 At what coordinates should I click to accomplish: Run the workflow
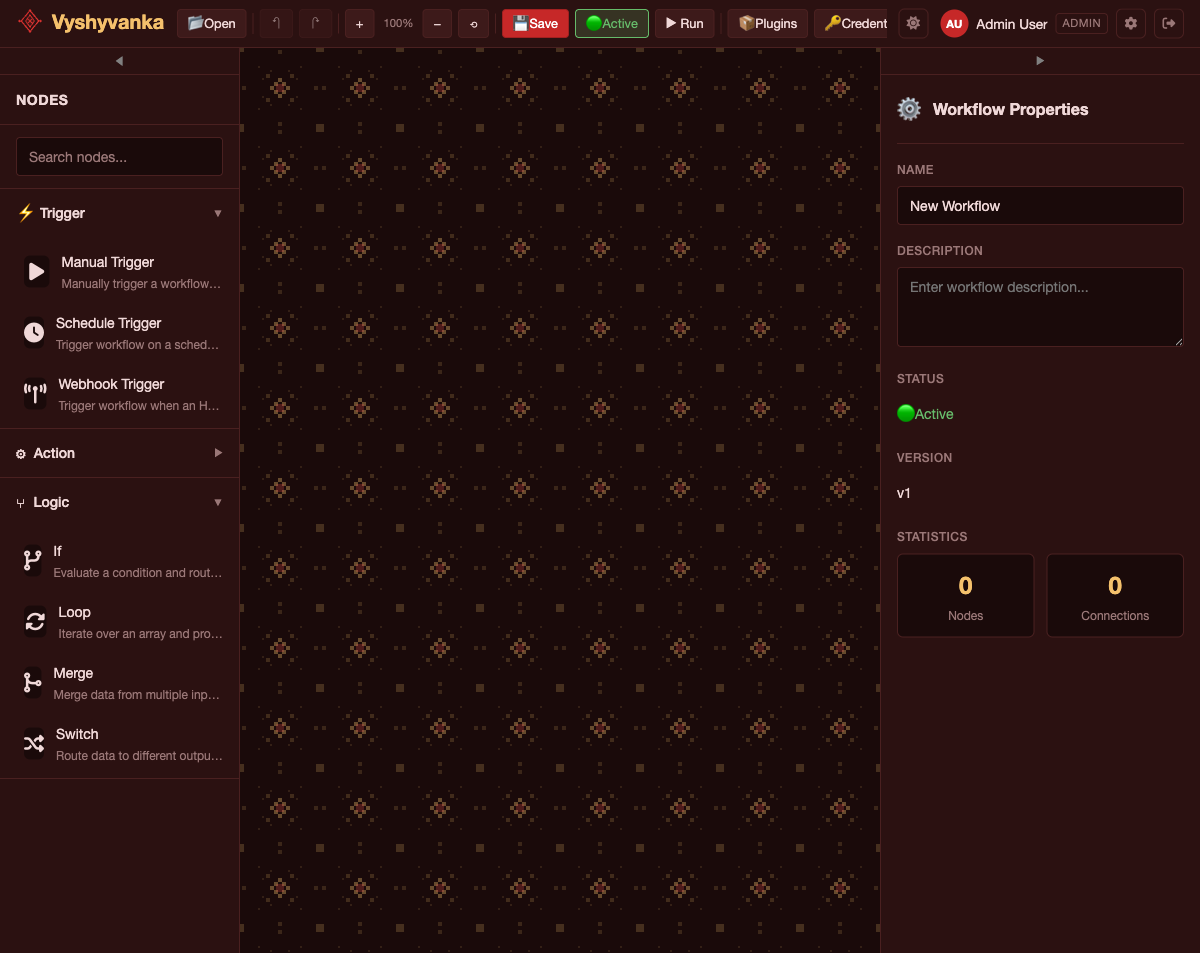click(685, 23)
